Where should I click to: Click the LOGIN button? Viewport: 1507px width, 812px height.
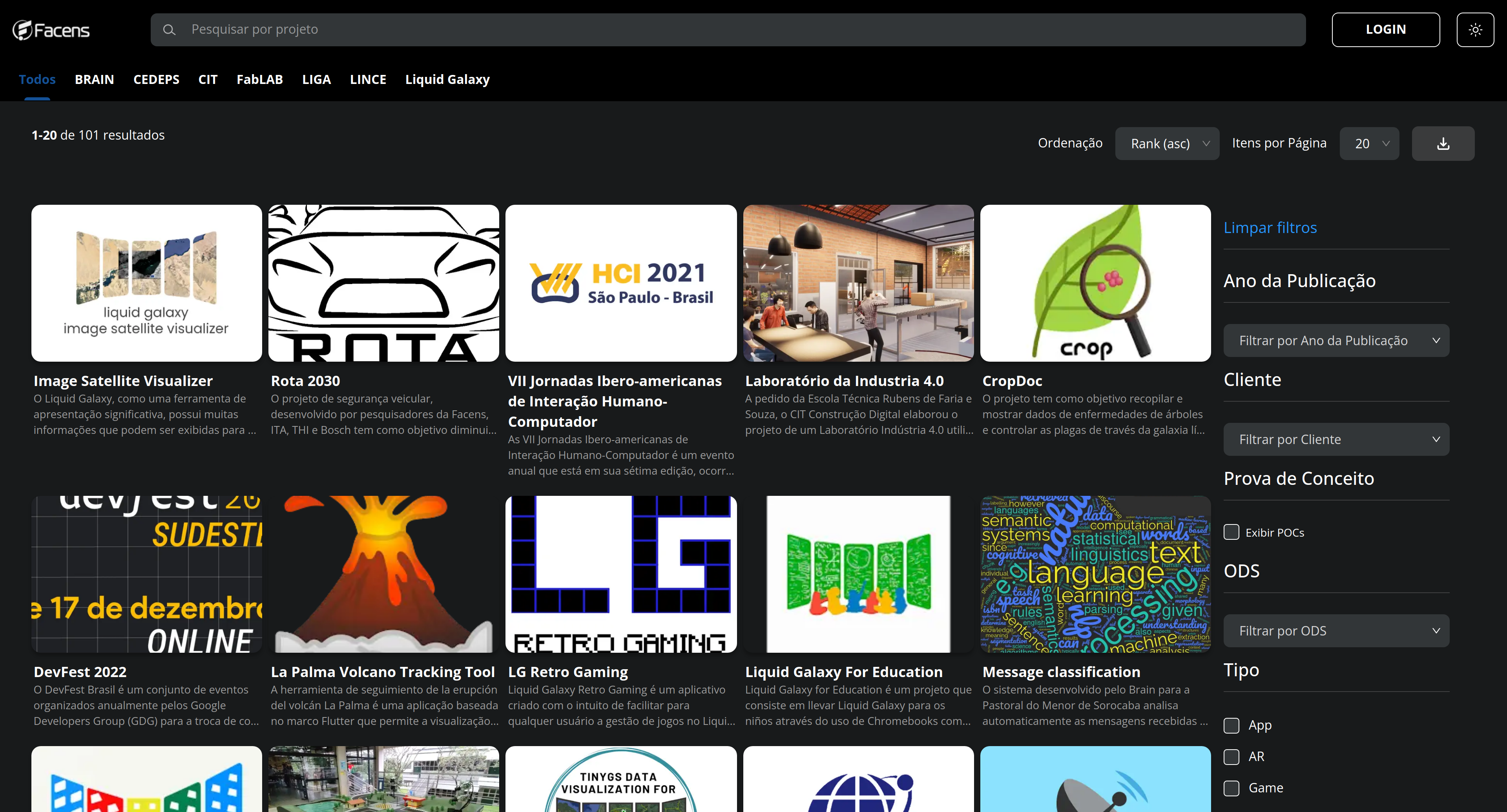[1385, 30]
